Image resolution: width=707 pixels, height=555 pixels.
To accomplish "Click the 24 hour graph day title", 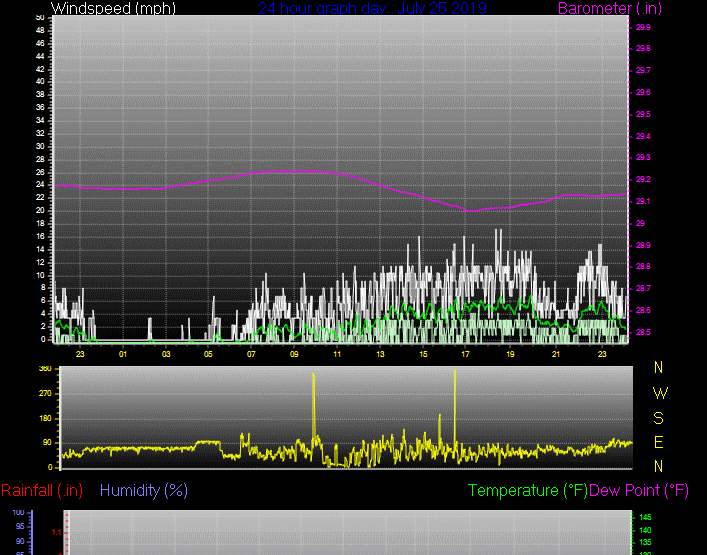I will click(x=372, y=8).
